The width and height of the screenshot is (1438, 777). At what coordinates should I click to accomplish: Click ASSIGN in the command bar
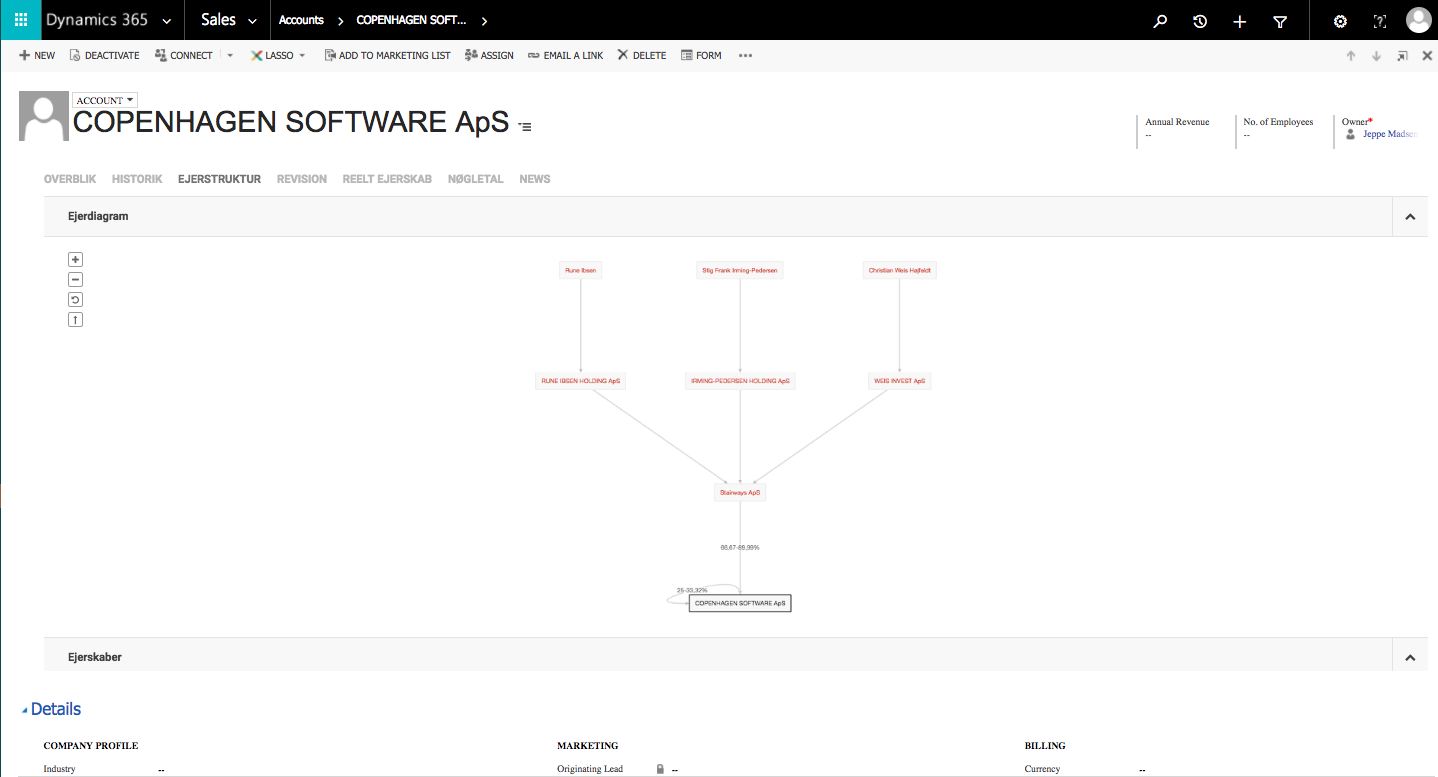click(x=489, y=56)
